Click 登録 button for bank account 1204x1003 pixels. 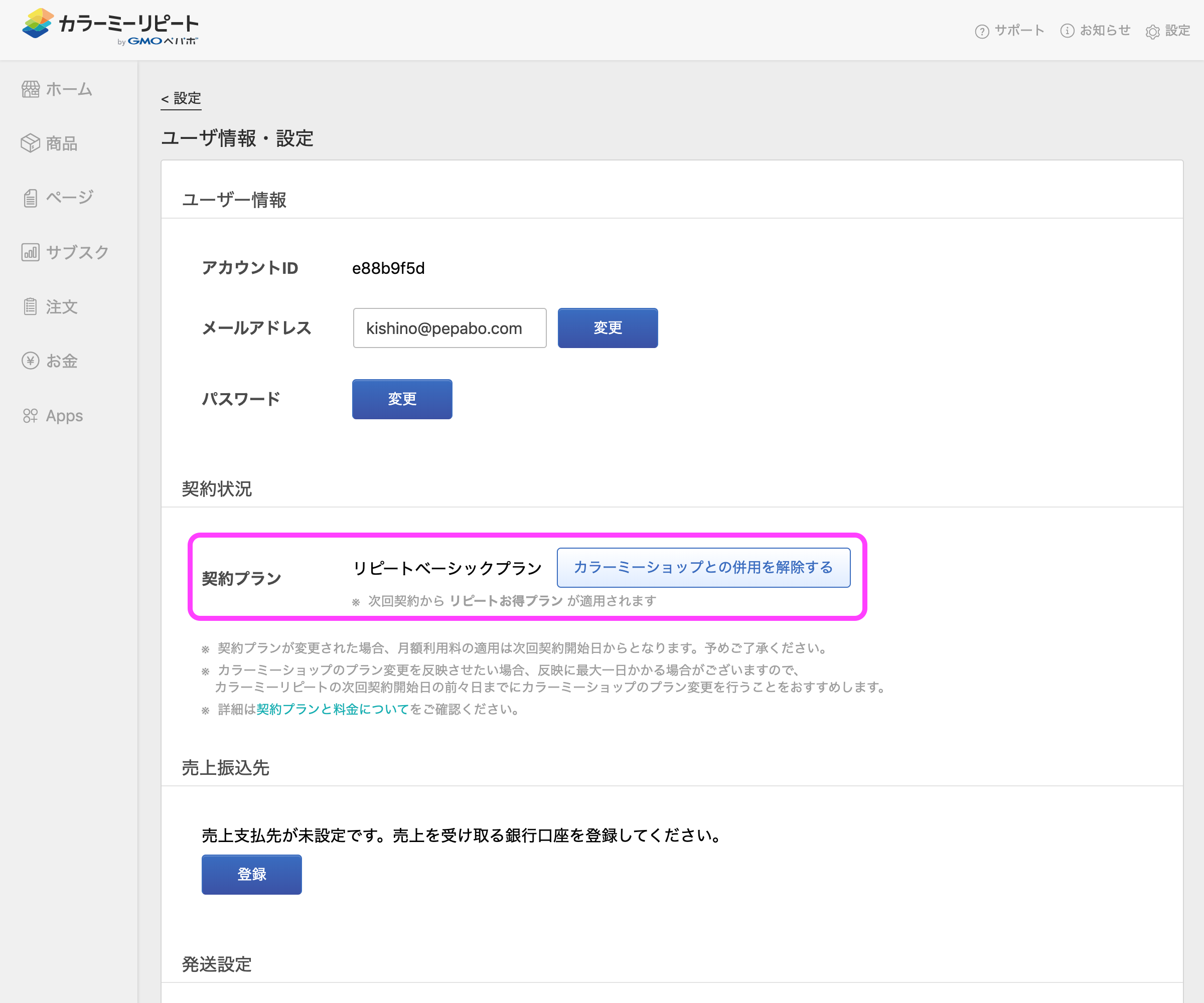pyautogui.click(x=252, y=875)
